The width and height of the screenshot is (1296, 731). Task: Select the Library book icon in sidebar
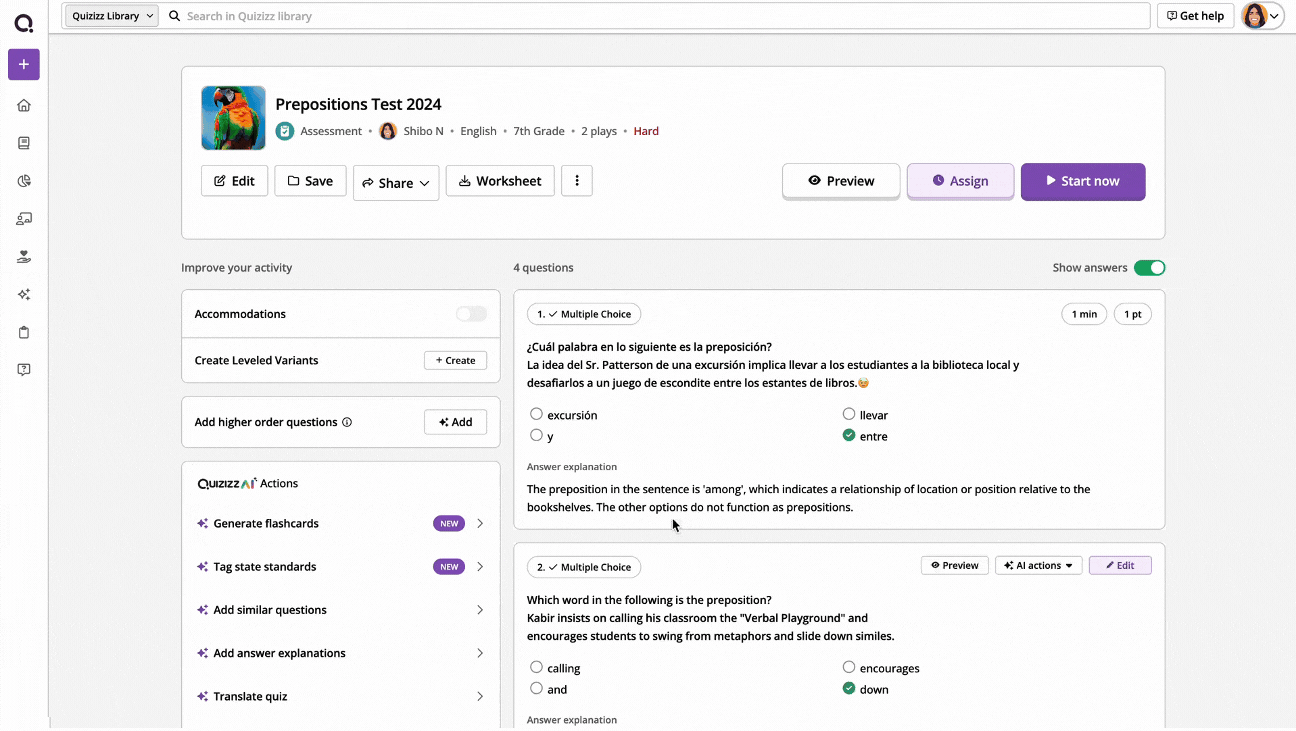point(24,142)
